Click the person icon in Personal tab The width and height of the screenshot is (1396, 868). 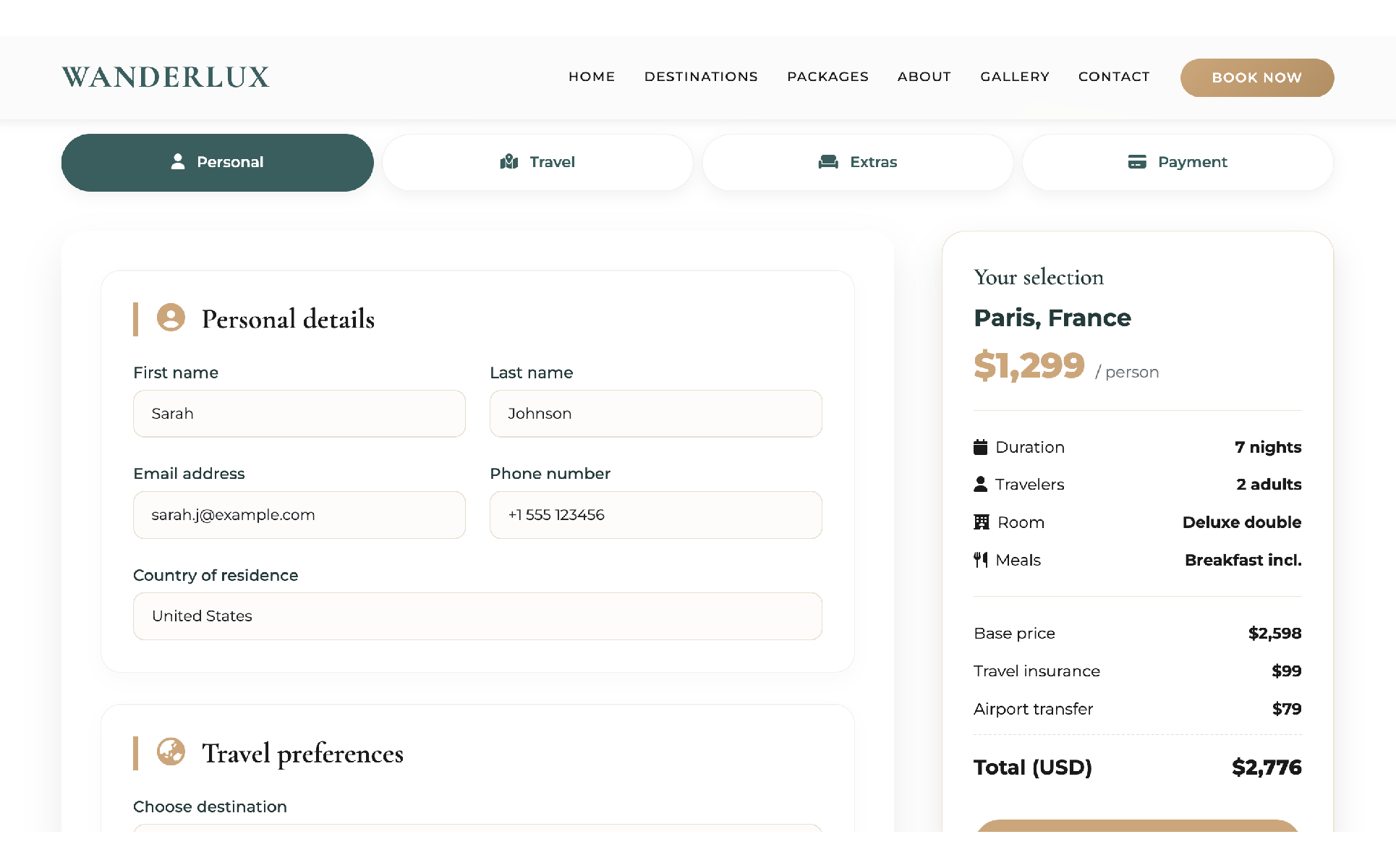coord(177,161)
